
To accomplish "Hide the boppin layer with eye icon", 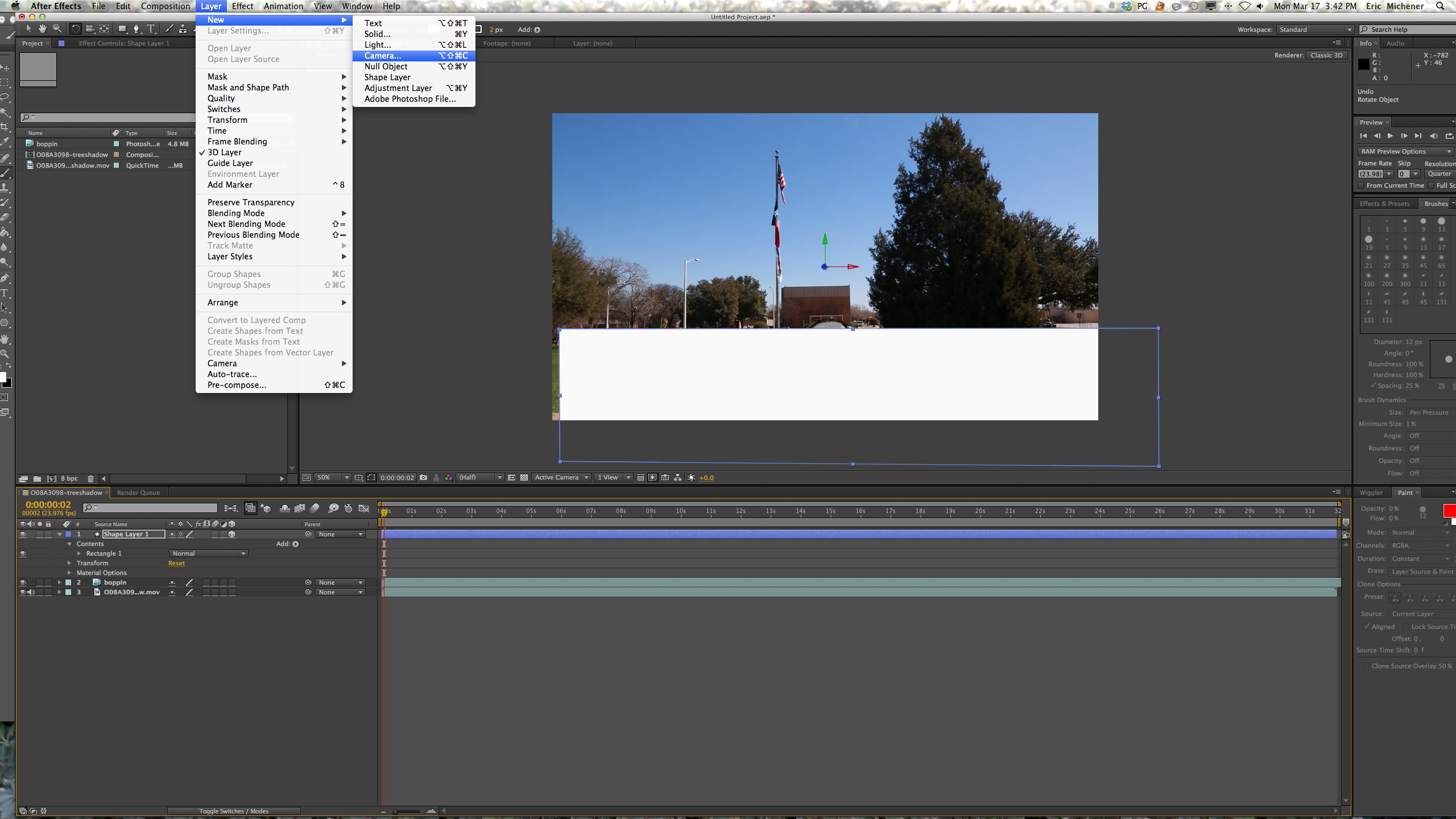I will pos(23,582).
